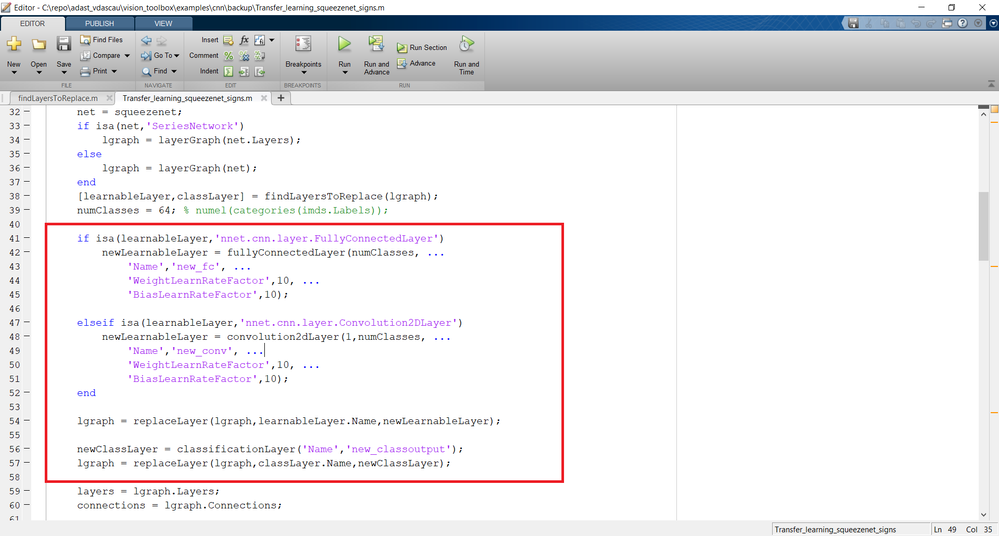Click the Smart Indent icon
Screen dimensions: 999x536
pos(228,71)
